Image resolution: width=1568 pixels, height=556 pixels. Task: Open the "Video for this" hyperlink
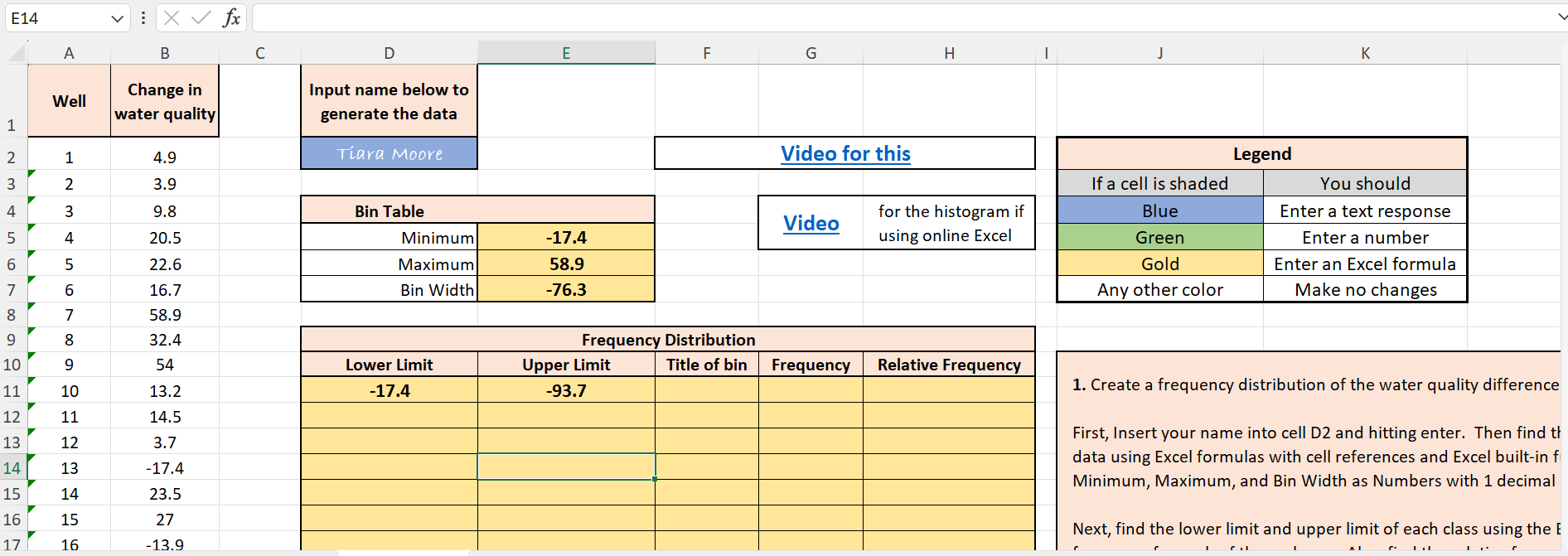click(845, 153)
